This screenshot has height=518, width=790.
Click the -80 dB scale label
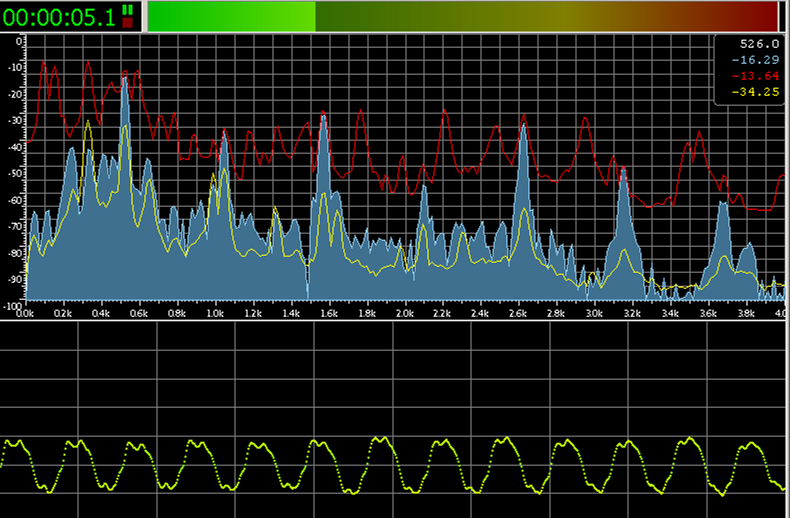(16, 253)
